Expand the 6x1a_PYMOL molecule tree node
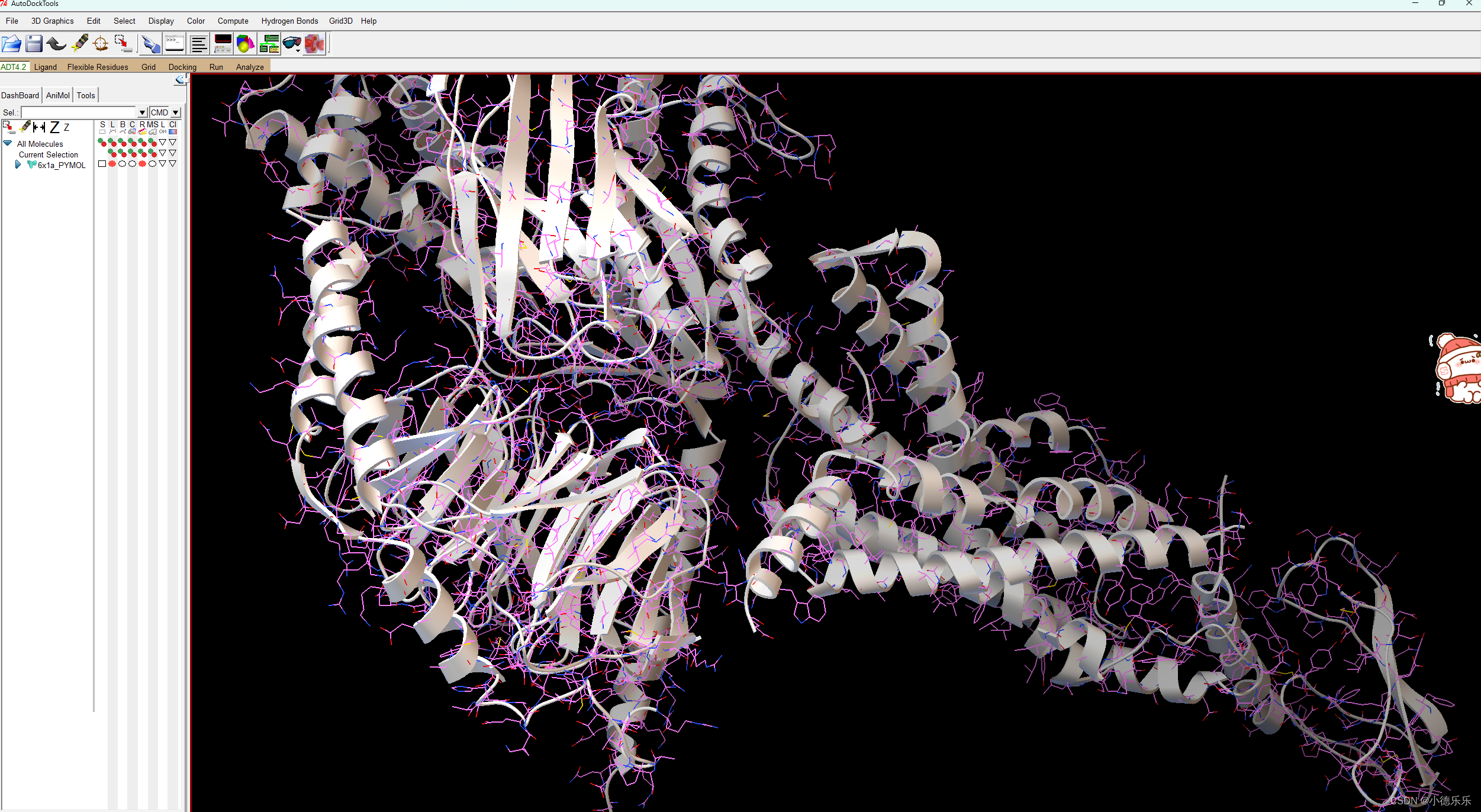This screenshot has width=1481, height=812. pos(18,165)
